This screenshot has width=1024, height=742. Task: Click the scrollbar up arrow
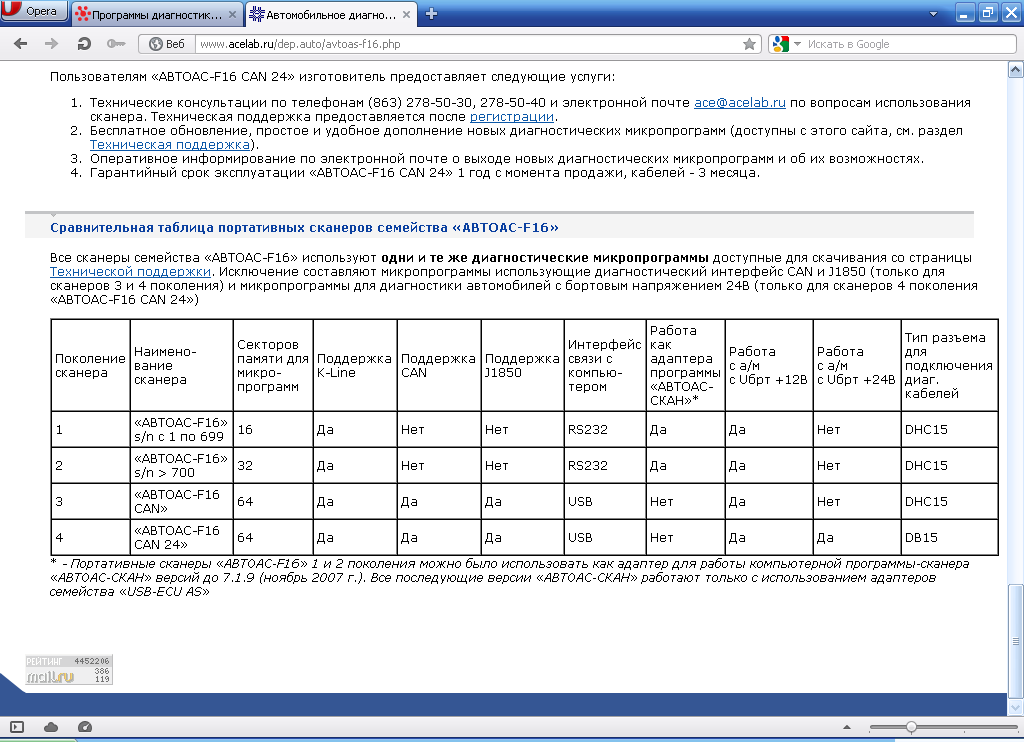pyautogui.click(x=1016, y=69)
